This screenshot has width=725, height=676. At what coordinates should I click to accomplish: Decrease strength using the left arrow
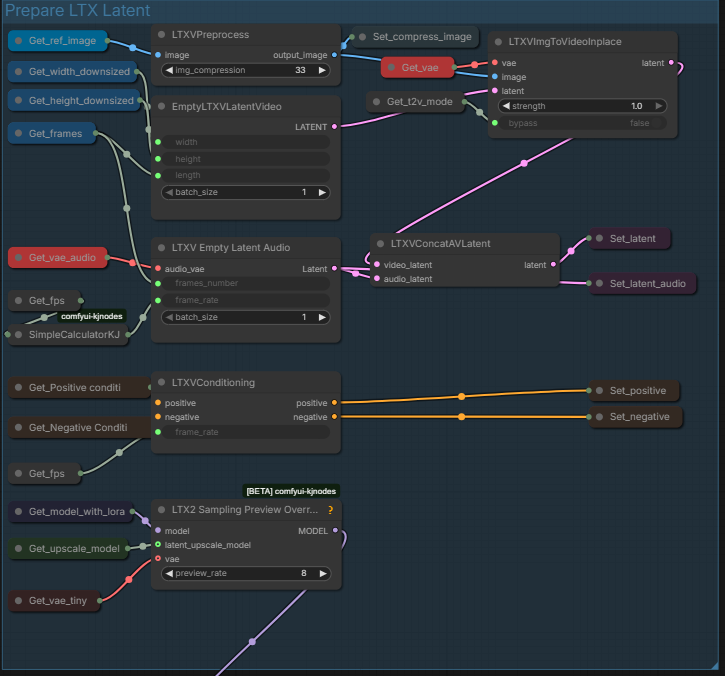click(506, 106)
